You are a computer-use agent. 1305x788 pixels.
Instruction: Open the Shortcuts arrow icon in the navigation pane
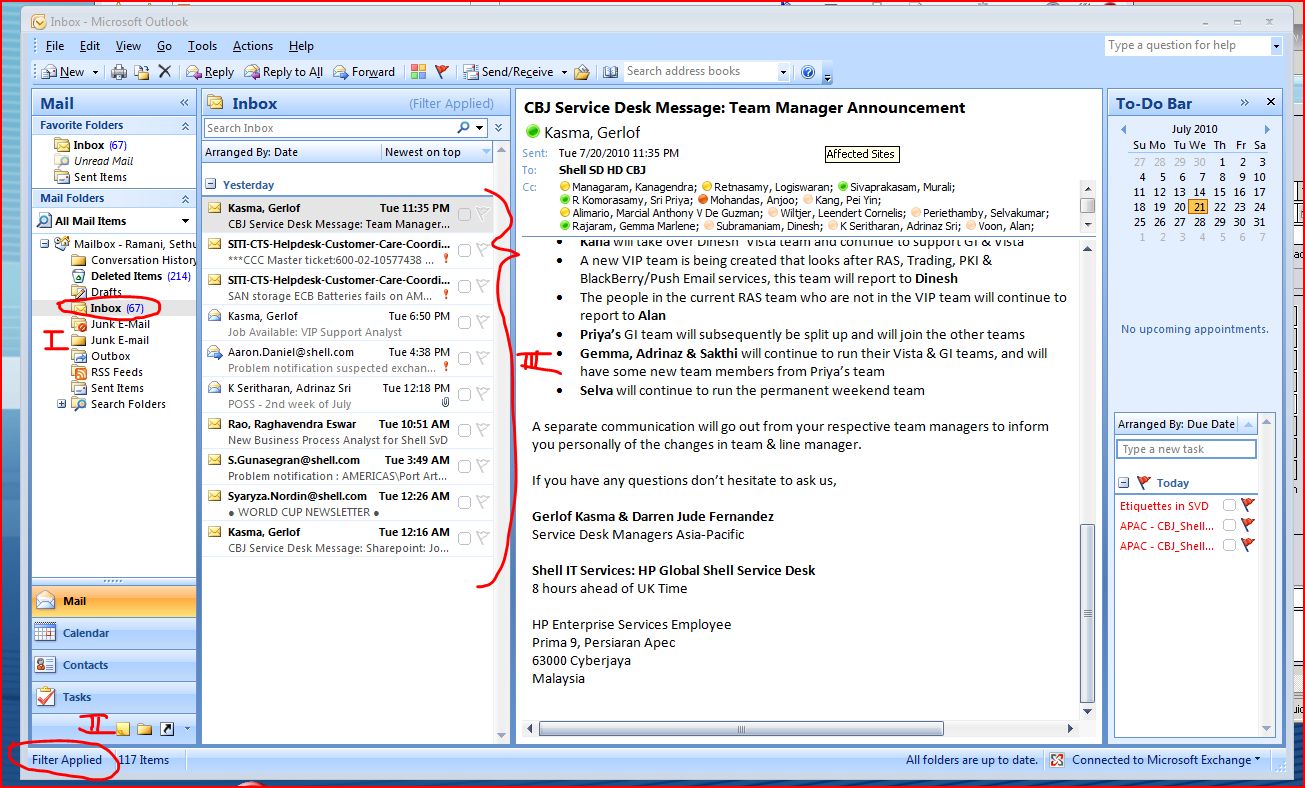(x=167, y=729)
